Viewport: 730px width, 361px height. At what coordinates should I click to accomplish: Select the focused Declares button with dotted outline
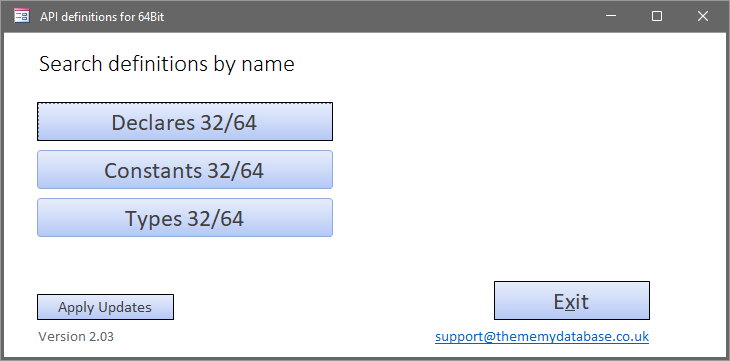pos(185,122)
